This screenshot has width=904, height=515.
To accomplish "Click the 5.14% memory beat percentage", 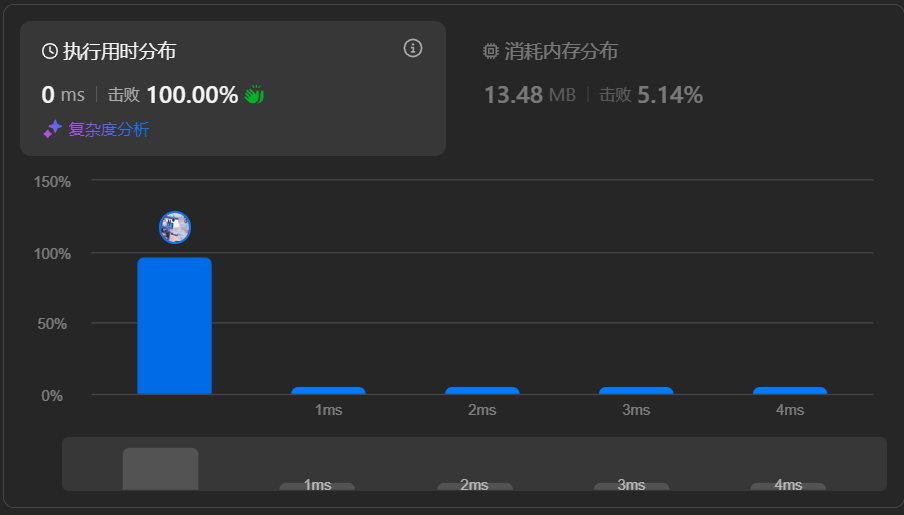I will tap(670, 95).
